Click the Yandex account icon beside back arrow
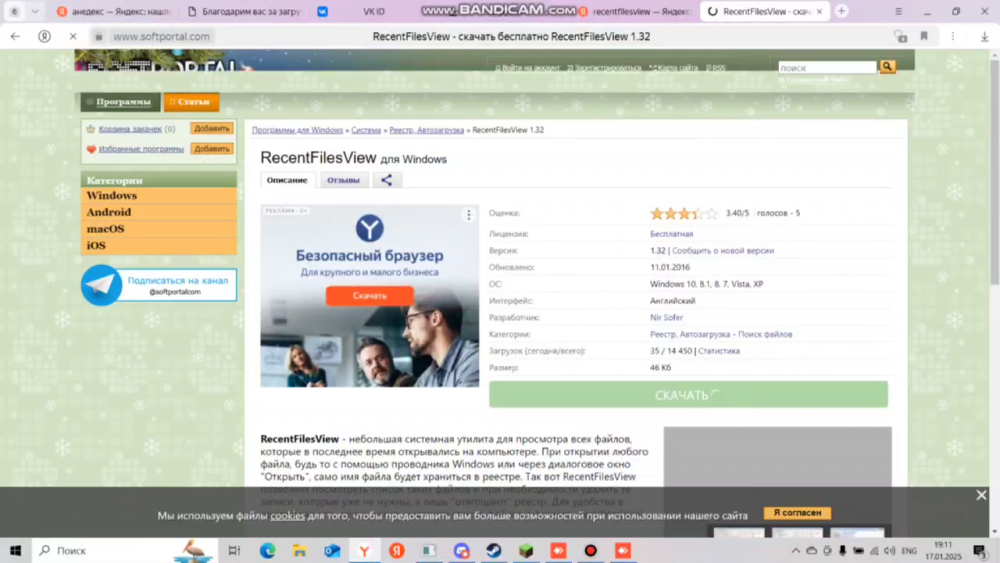The height and width of the screenshot is (563, 1000). (x=44, y=36)
